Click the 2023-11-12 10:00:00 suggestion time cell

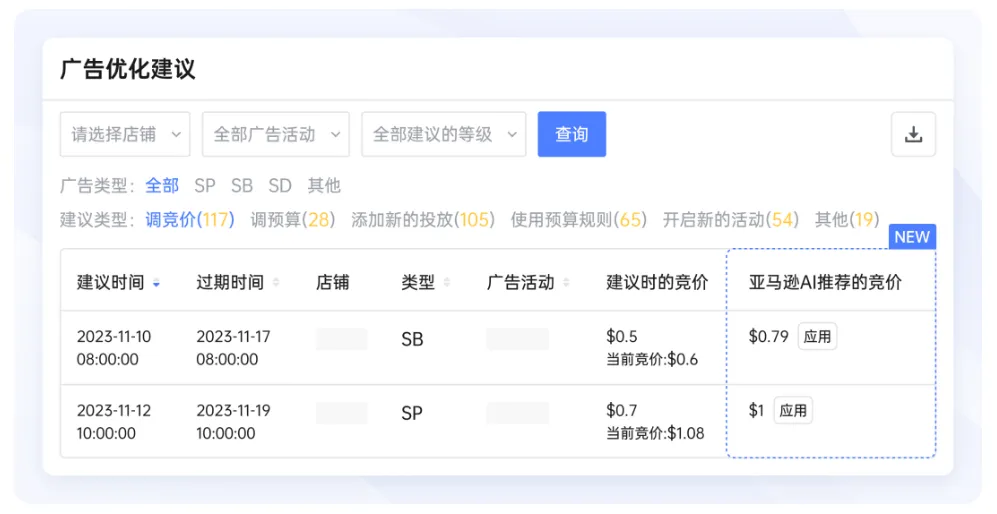point(114,422)
